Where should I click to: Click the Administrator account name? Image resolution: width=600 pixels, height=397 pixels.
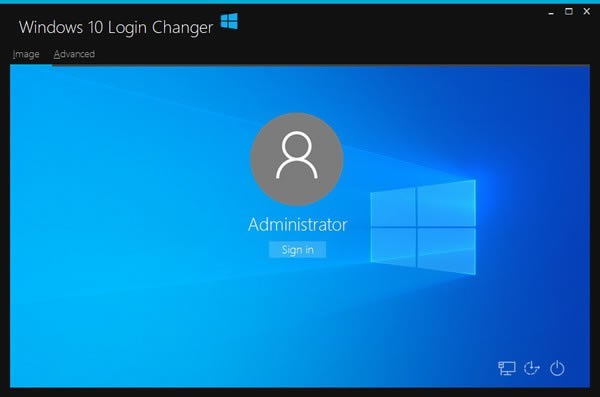point(297,224)
